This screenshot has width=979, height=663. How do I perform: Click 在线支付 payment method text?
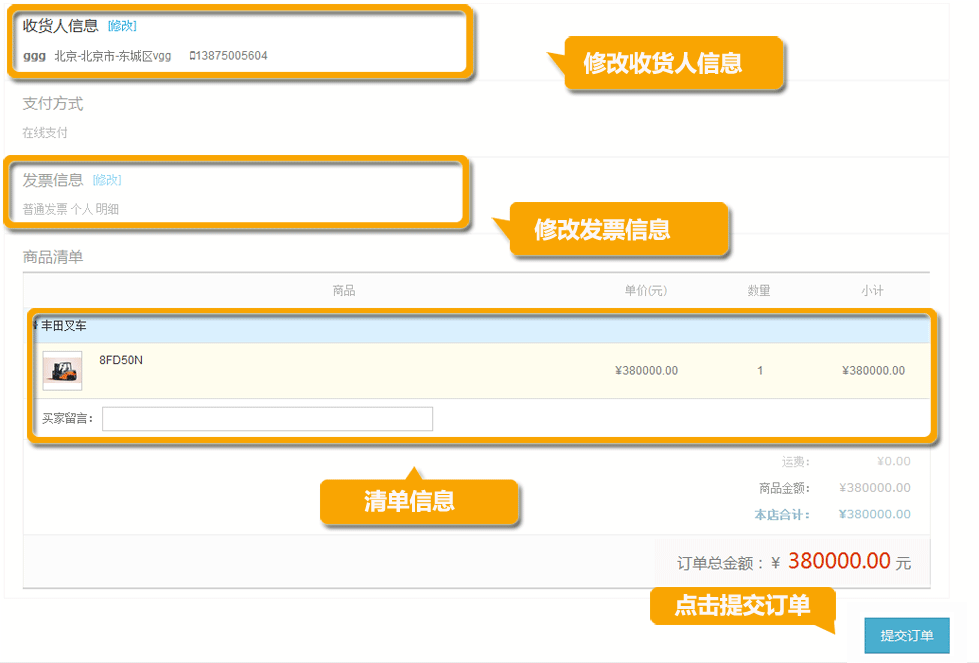(x=45, y=132)
